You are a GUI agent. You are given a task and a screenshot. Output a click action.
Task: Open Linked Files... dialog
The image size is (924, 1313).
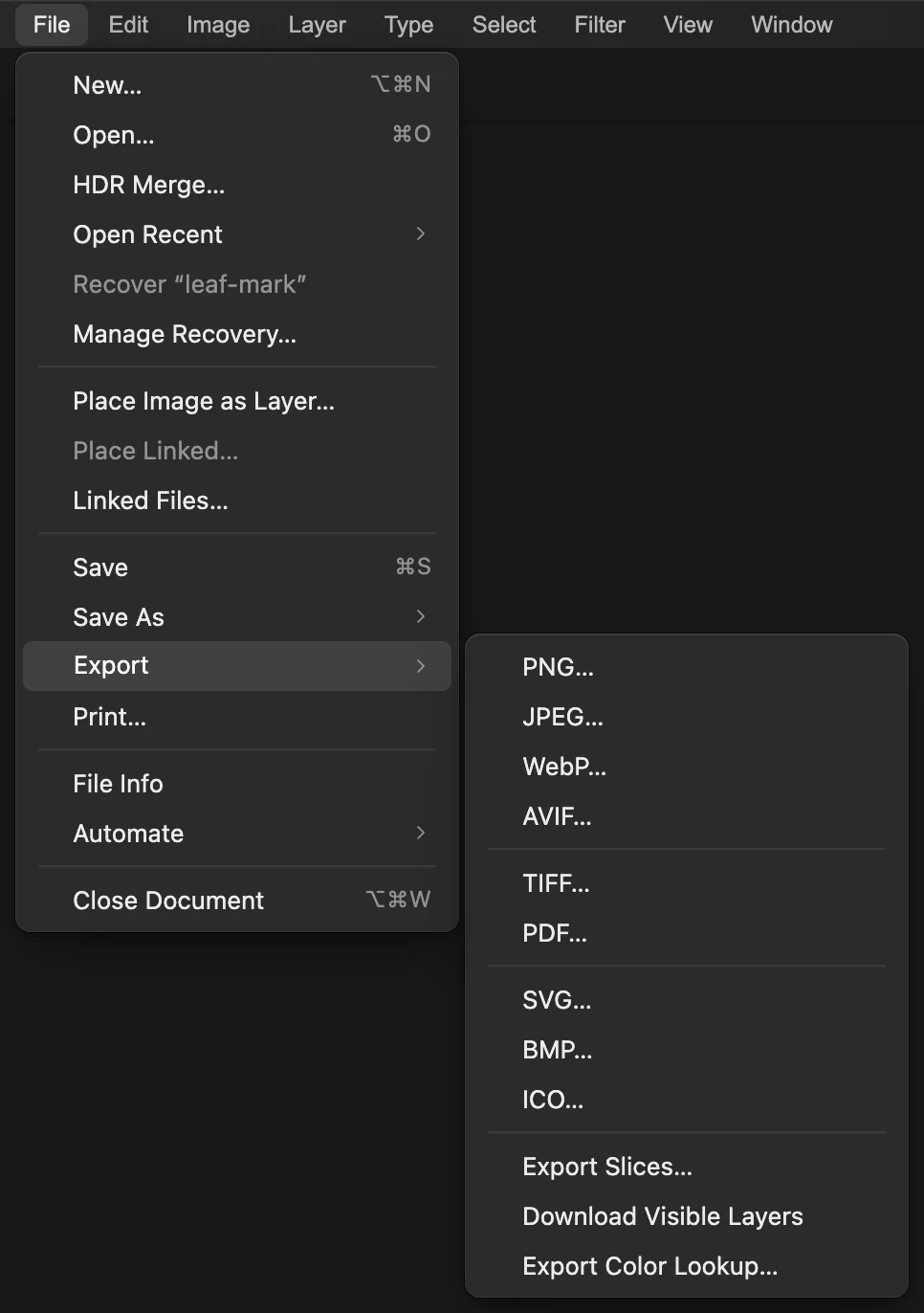[237, 501]
